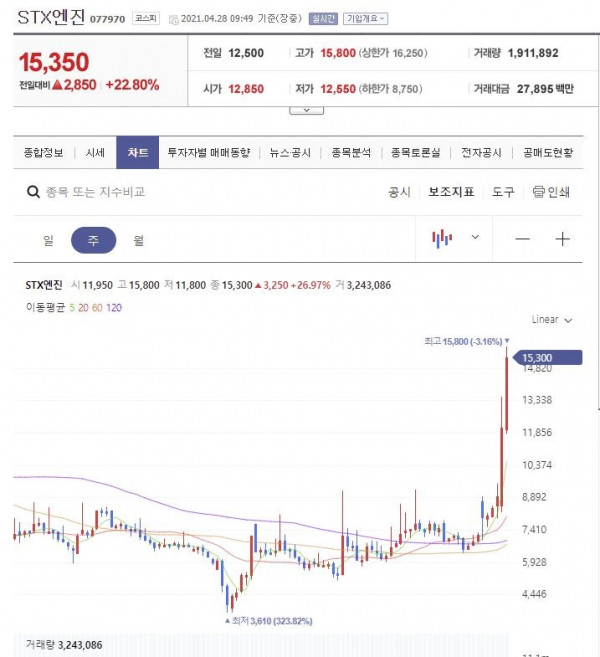Screen dimensions: 600x657
Task: Zoom out chart with minus icon
Action: pyautogui.click(x=522, y=239)
